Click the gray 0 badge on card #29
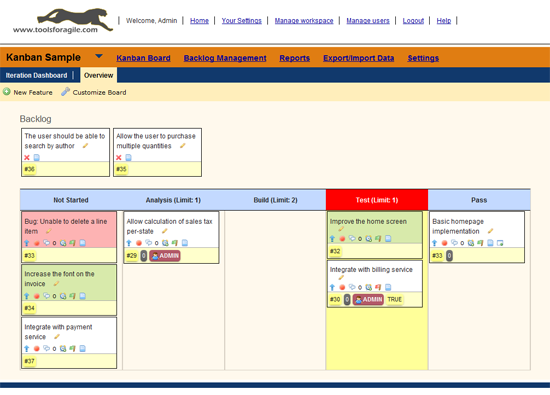The height and width of the screenshot is (395, 550). [x=143, y=256]
